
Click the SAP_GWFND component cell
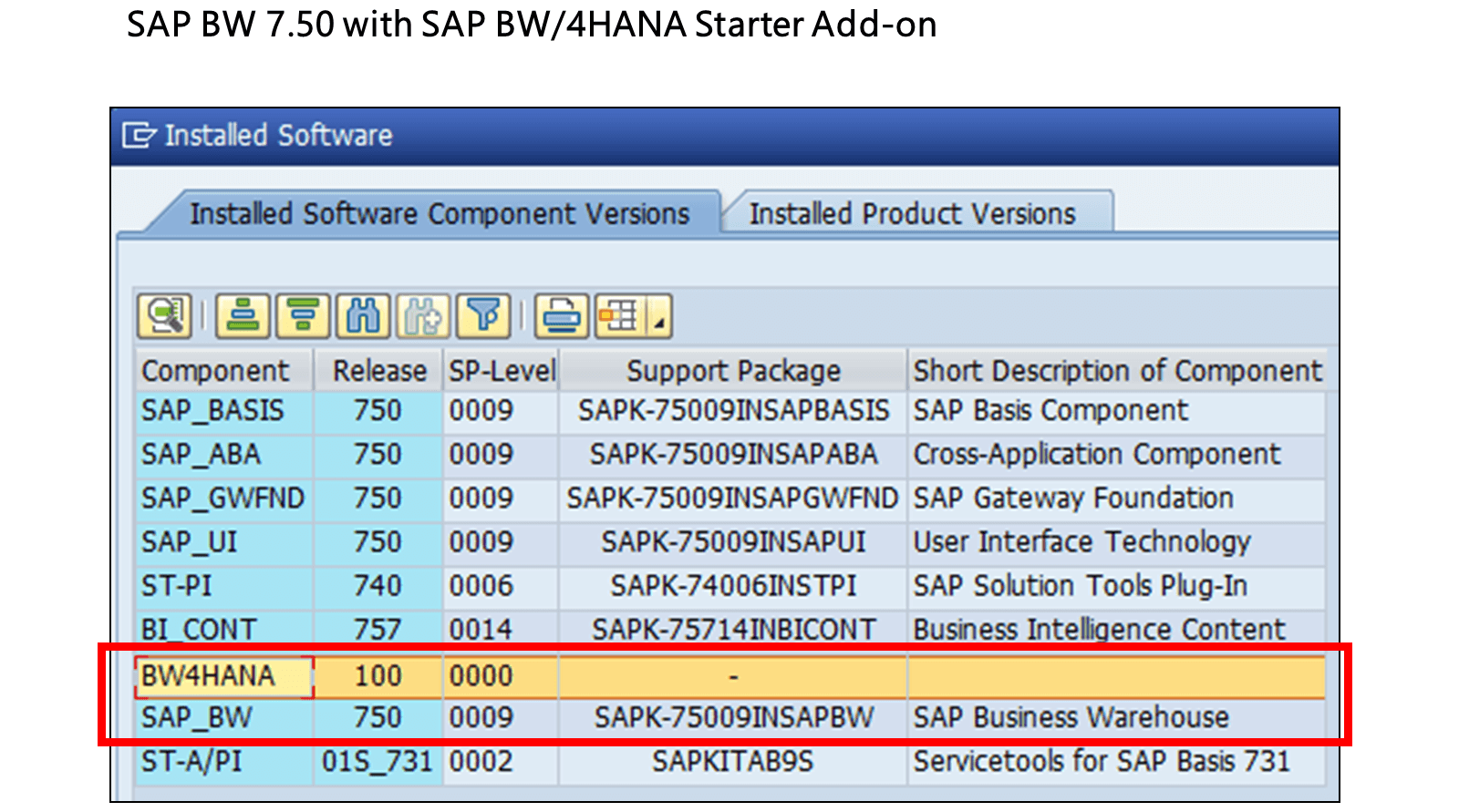coord(224,499)
